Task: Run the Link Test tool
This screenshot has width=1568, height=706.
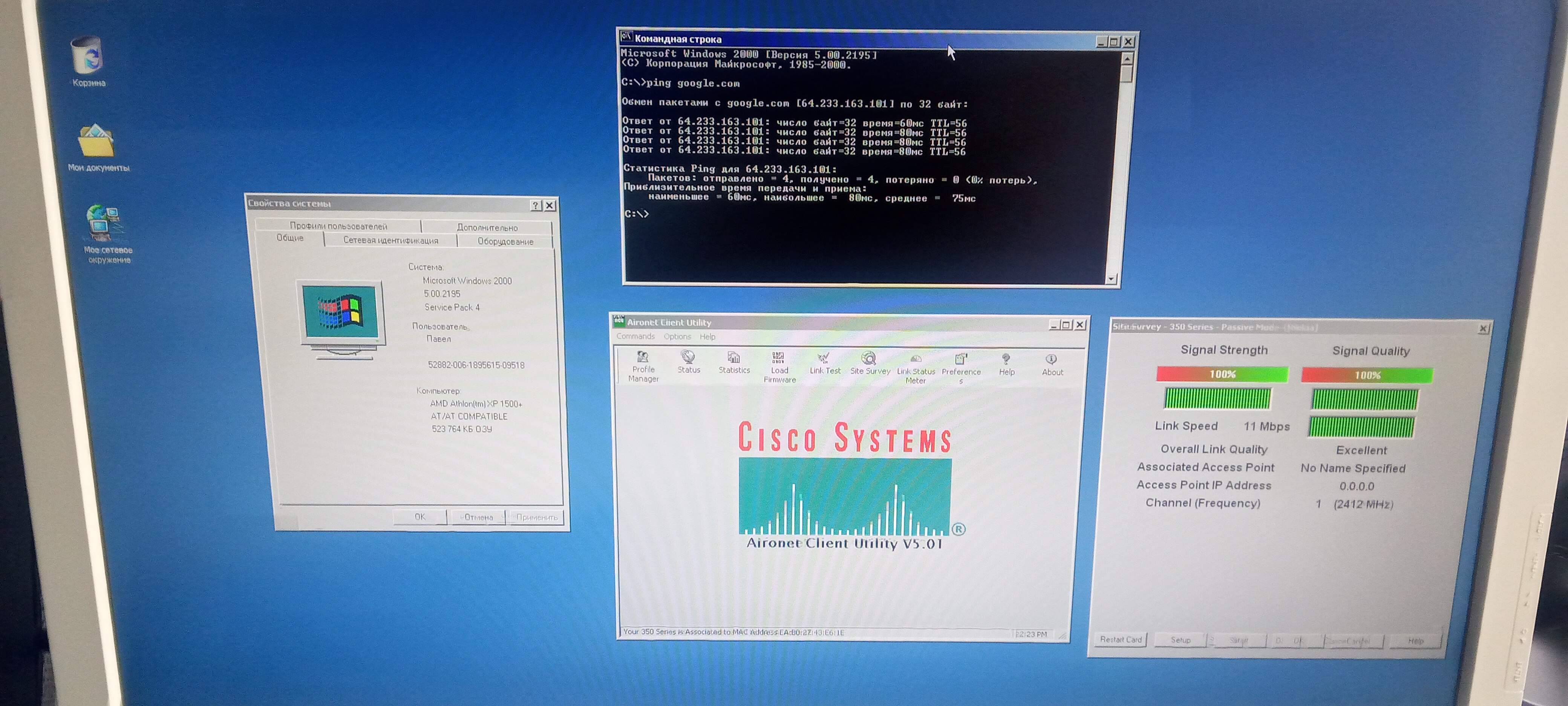Action: [x=825, y=364]
